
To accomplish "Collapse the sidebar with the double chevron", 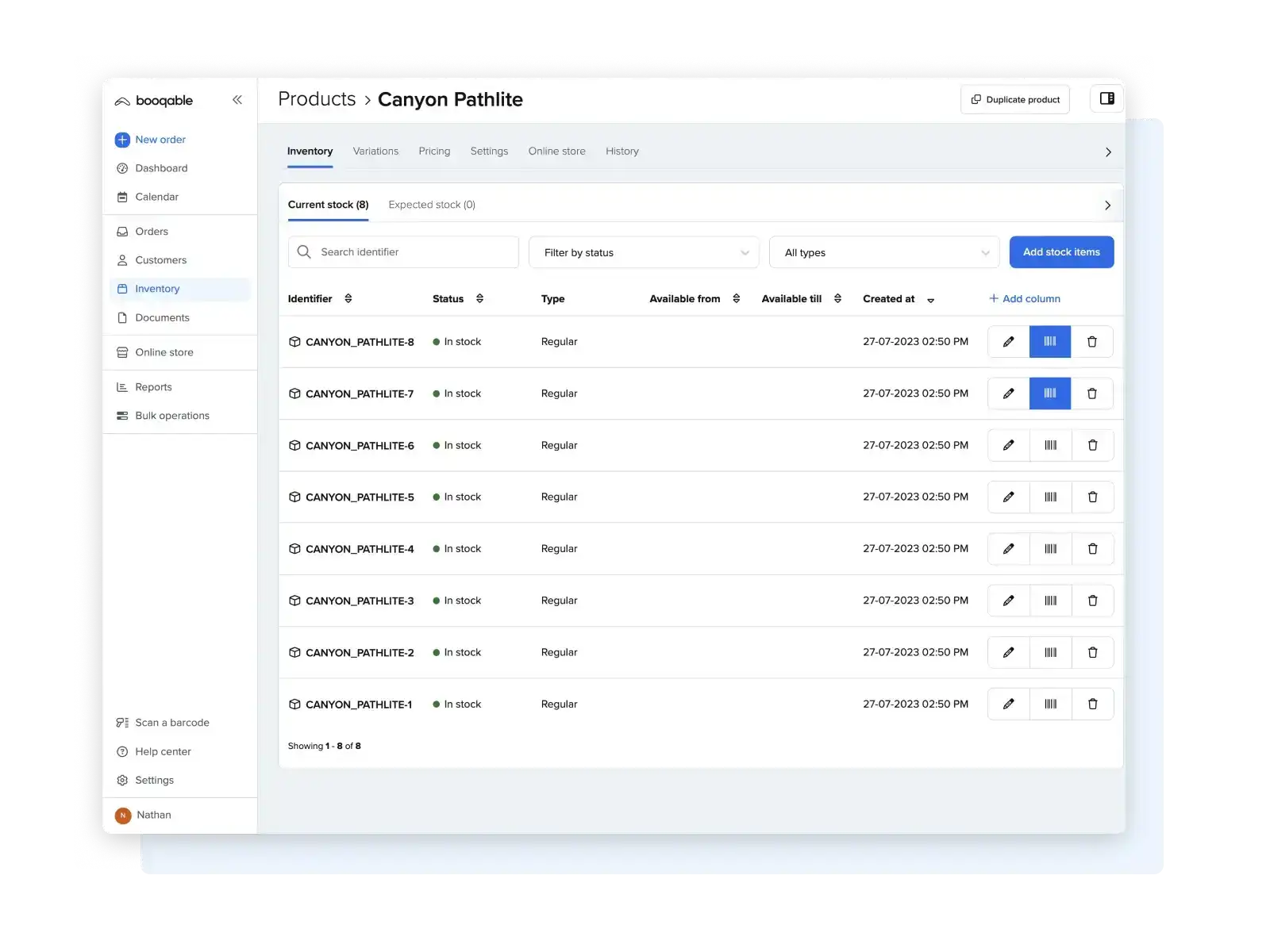I will tap(237, 99).
